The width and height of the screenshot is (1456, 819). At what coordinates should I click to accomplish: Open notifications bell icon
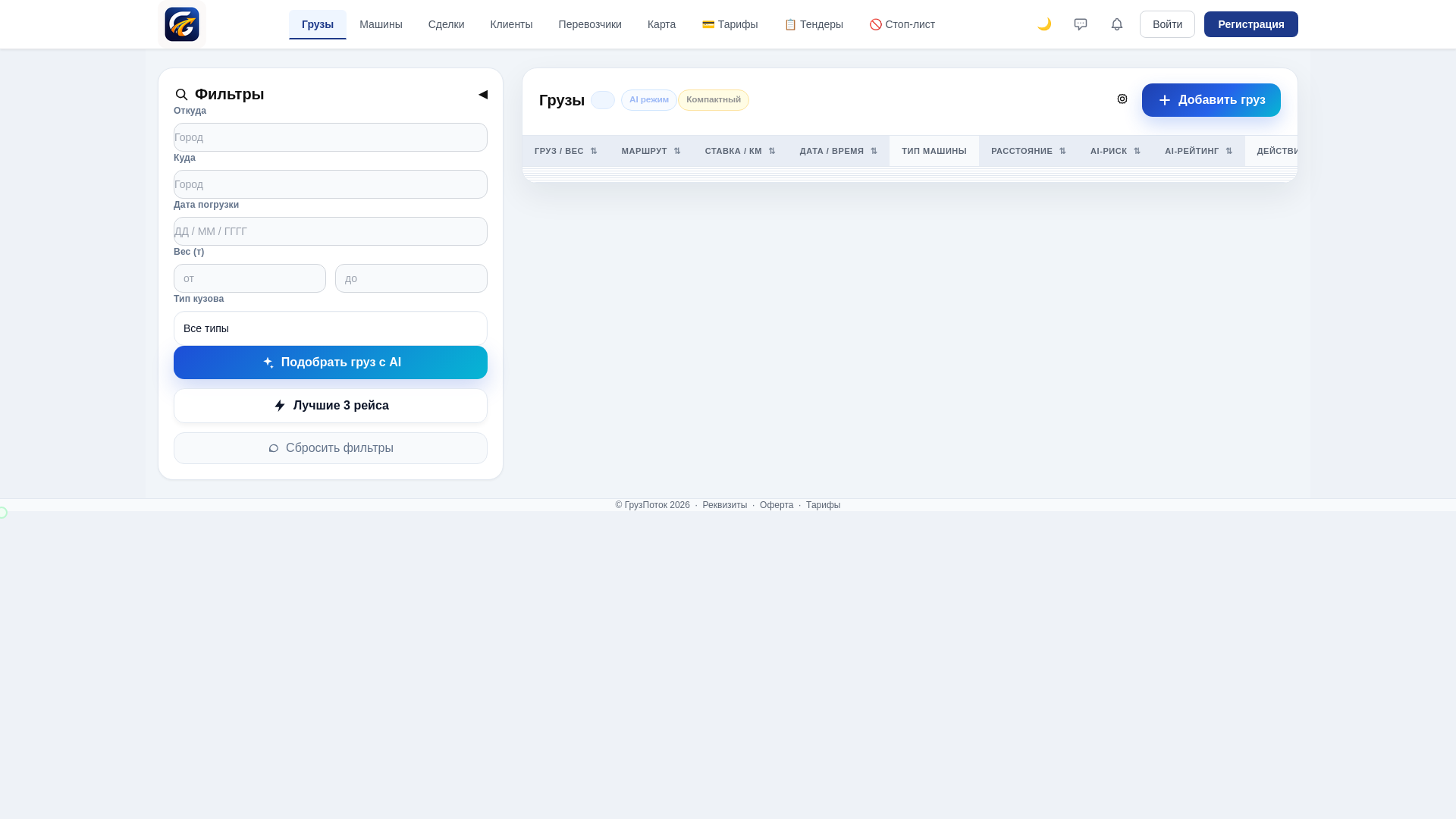point(1117,24)
